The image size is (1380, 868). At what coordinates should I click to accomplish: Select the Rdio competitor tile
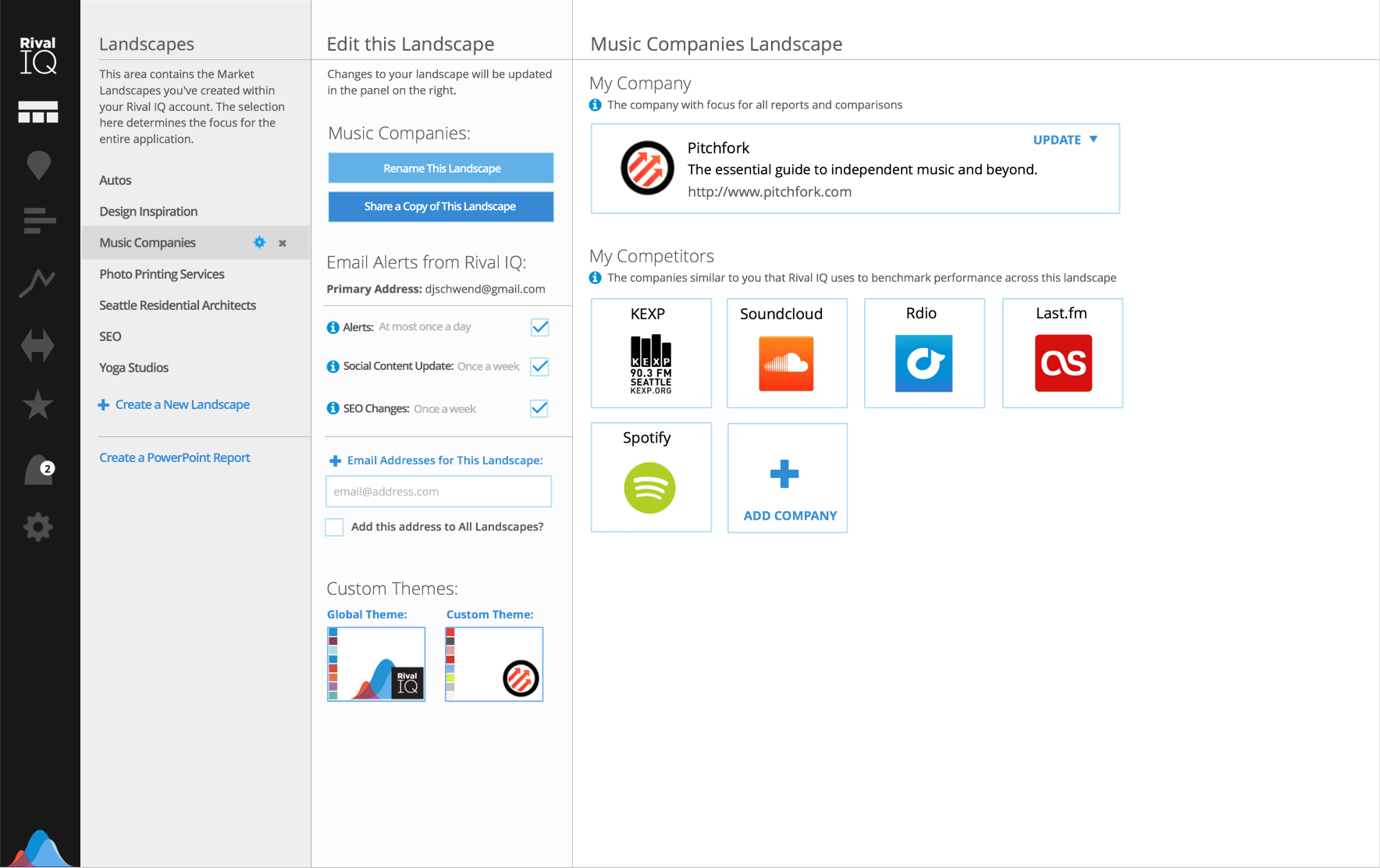tap(924, 353)
